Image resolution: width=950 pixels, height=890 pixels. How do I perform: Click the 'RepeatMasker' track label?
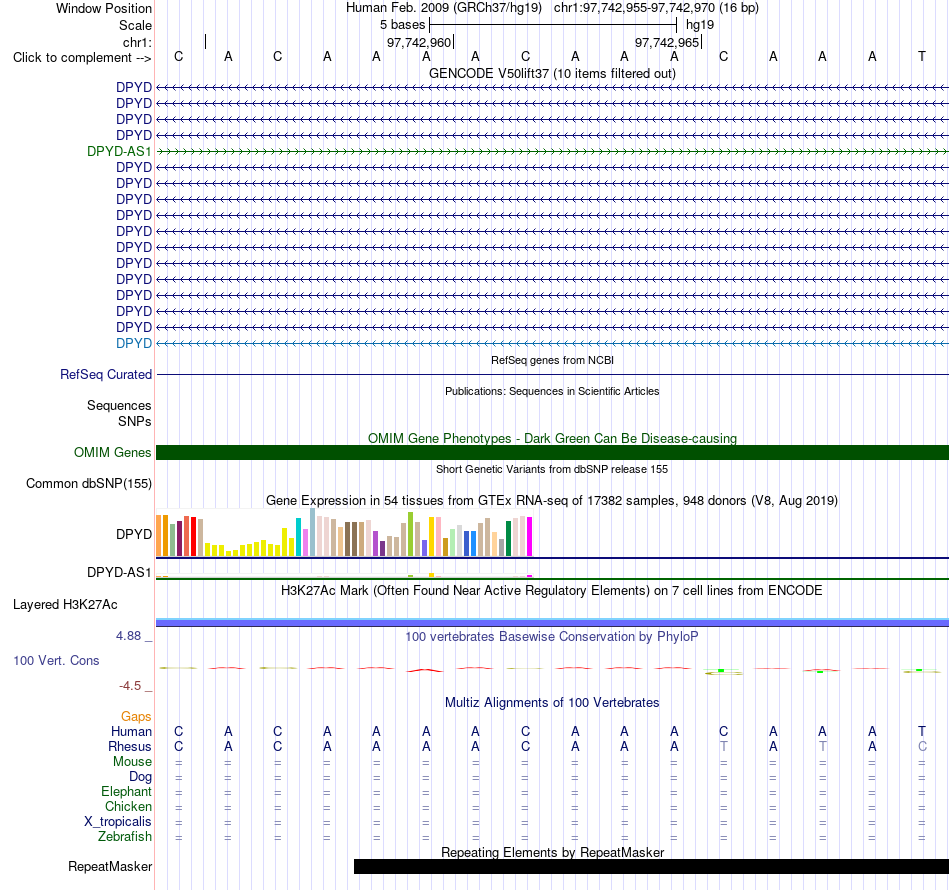pyautogui.click(x=110, y=867)
